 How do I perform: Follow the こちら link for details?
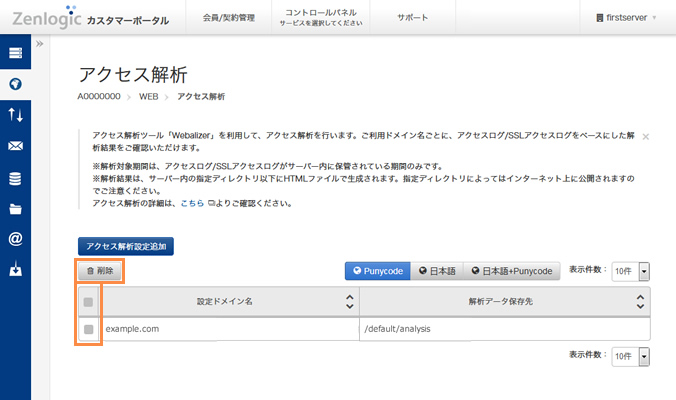[192, 203]
